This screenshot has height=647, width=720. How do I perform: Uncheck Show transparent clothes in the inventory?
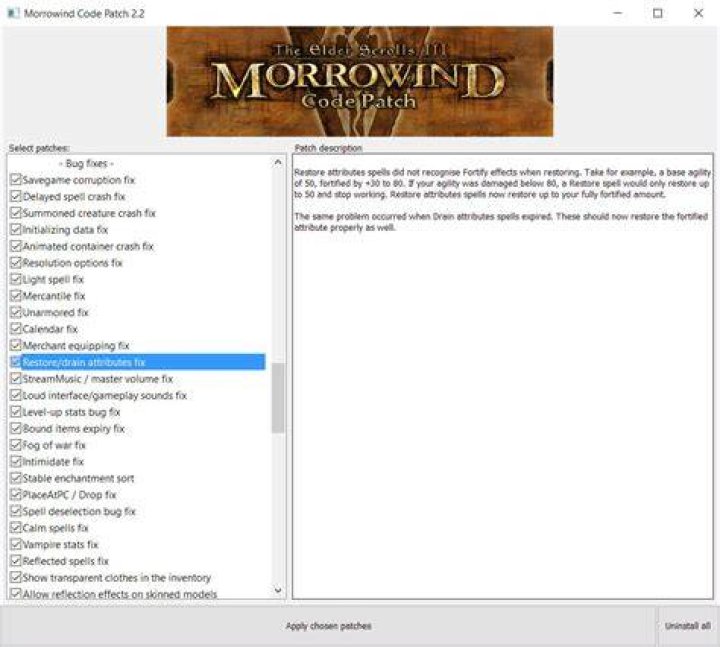pos(16,577)
